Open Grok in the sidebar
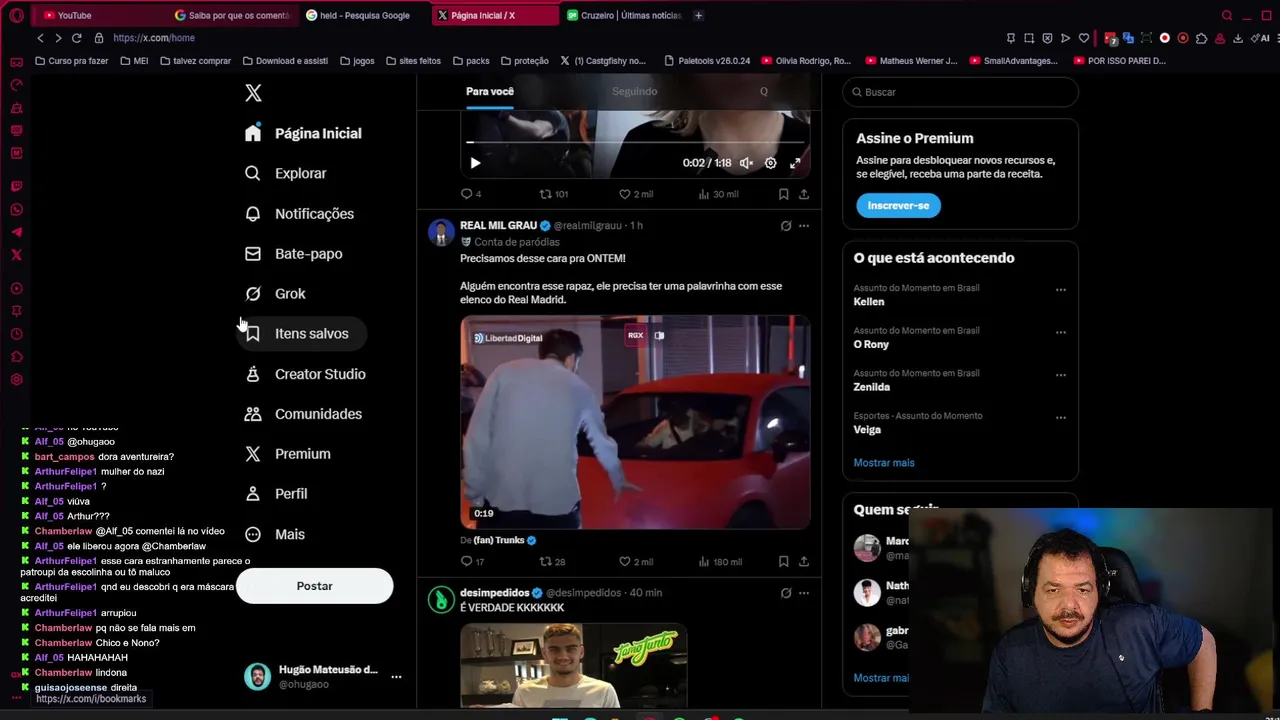 point(276,294)
